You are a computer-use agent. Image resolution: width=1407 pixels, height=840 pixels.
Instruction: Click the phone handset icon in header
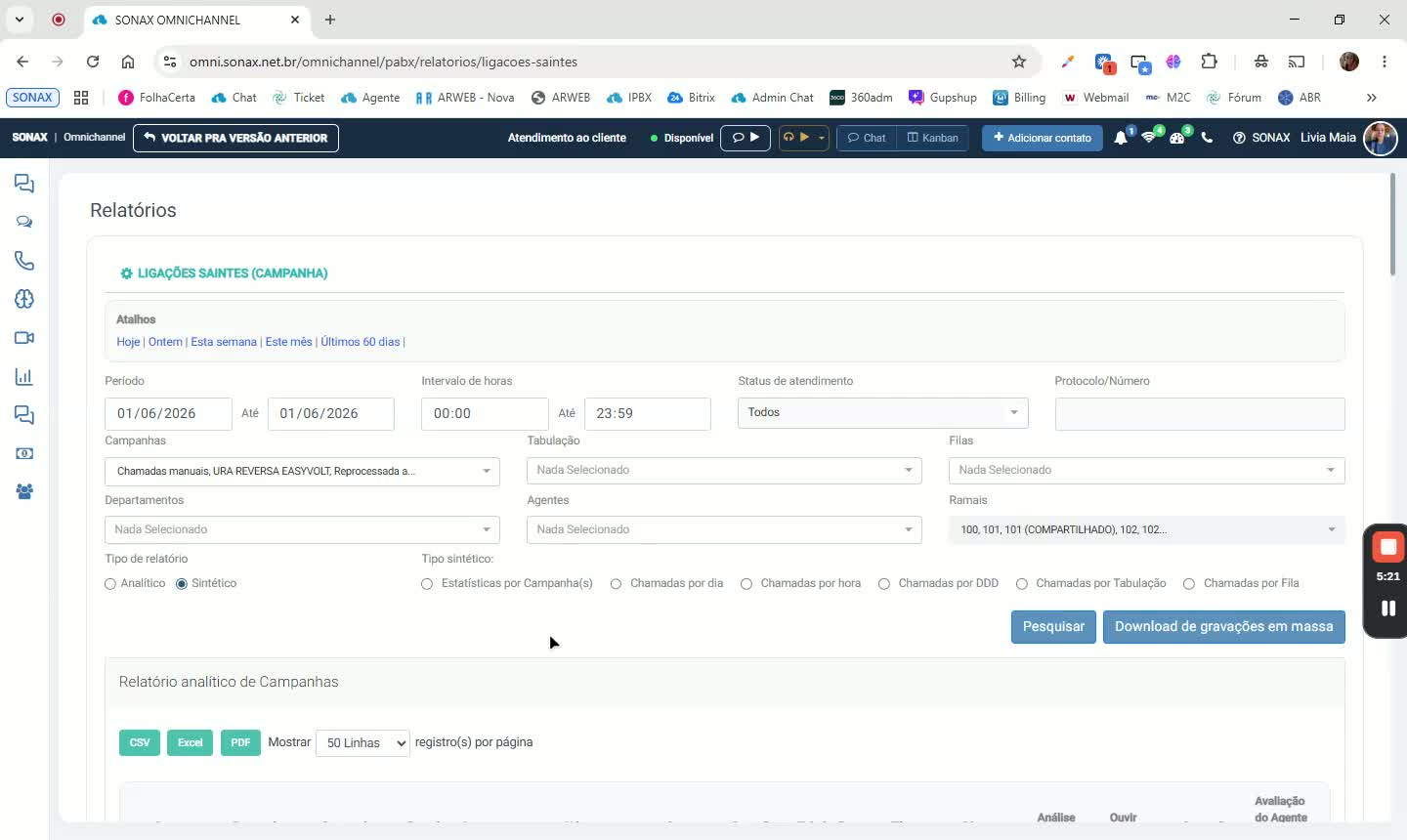1207,138
